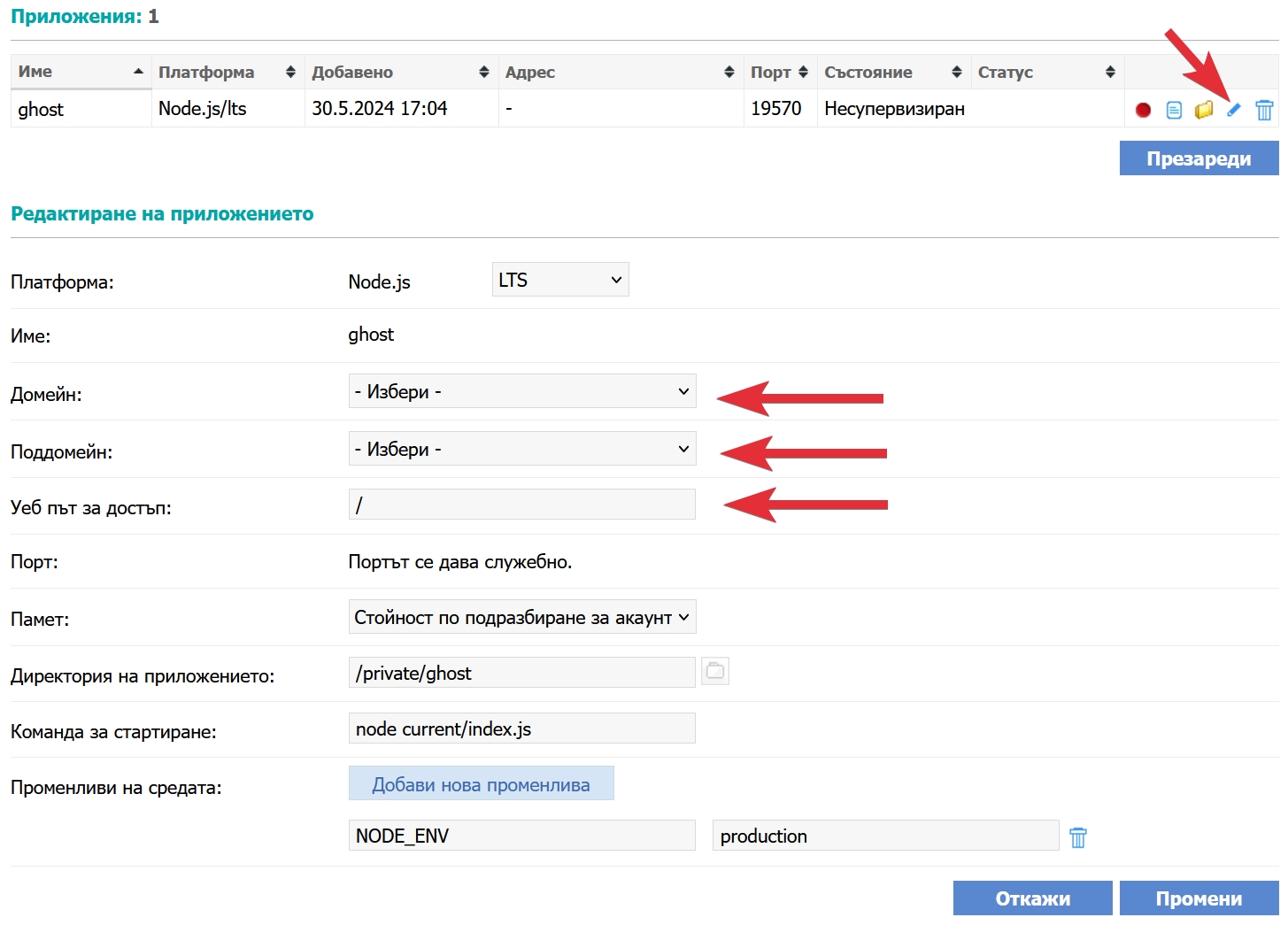Cancel editing with the Откажи button
The width and height of the screenshot is (1288, 925).
click(1032, 898)
